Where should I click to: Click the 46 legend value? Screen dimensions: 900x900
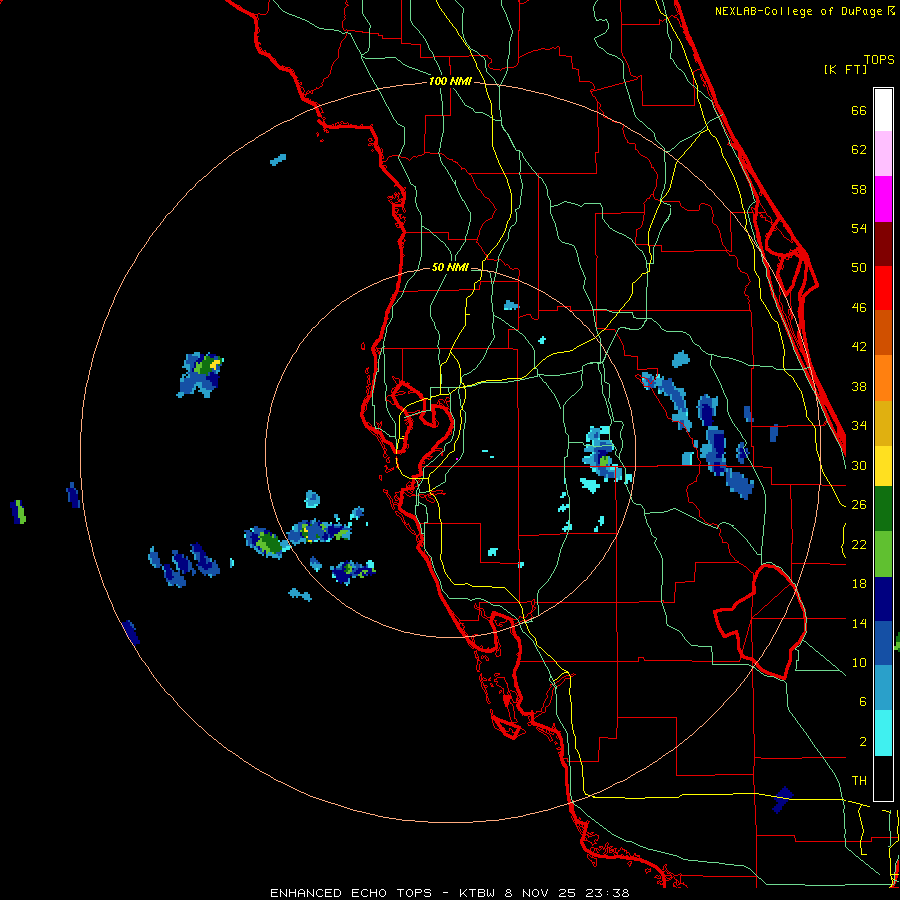pyautogui.click(x=859, y=307)
